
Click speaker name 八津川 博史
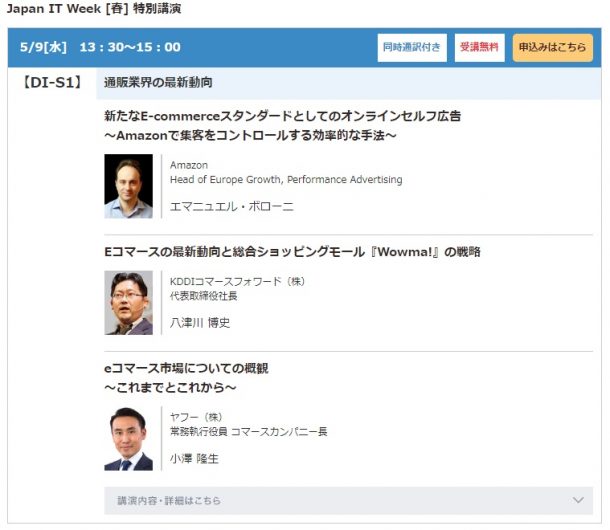coord(200,323)
